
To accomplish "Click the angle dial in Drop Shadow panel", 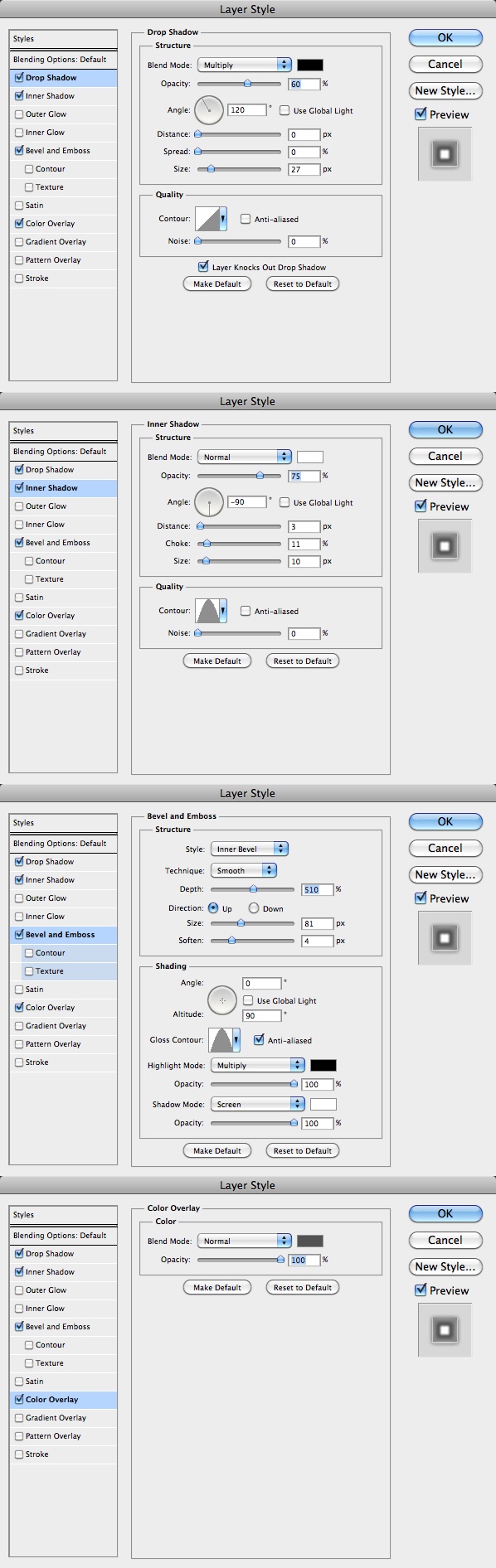I will coord(209,109).
